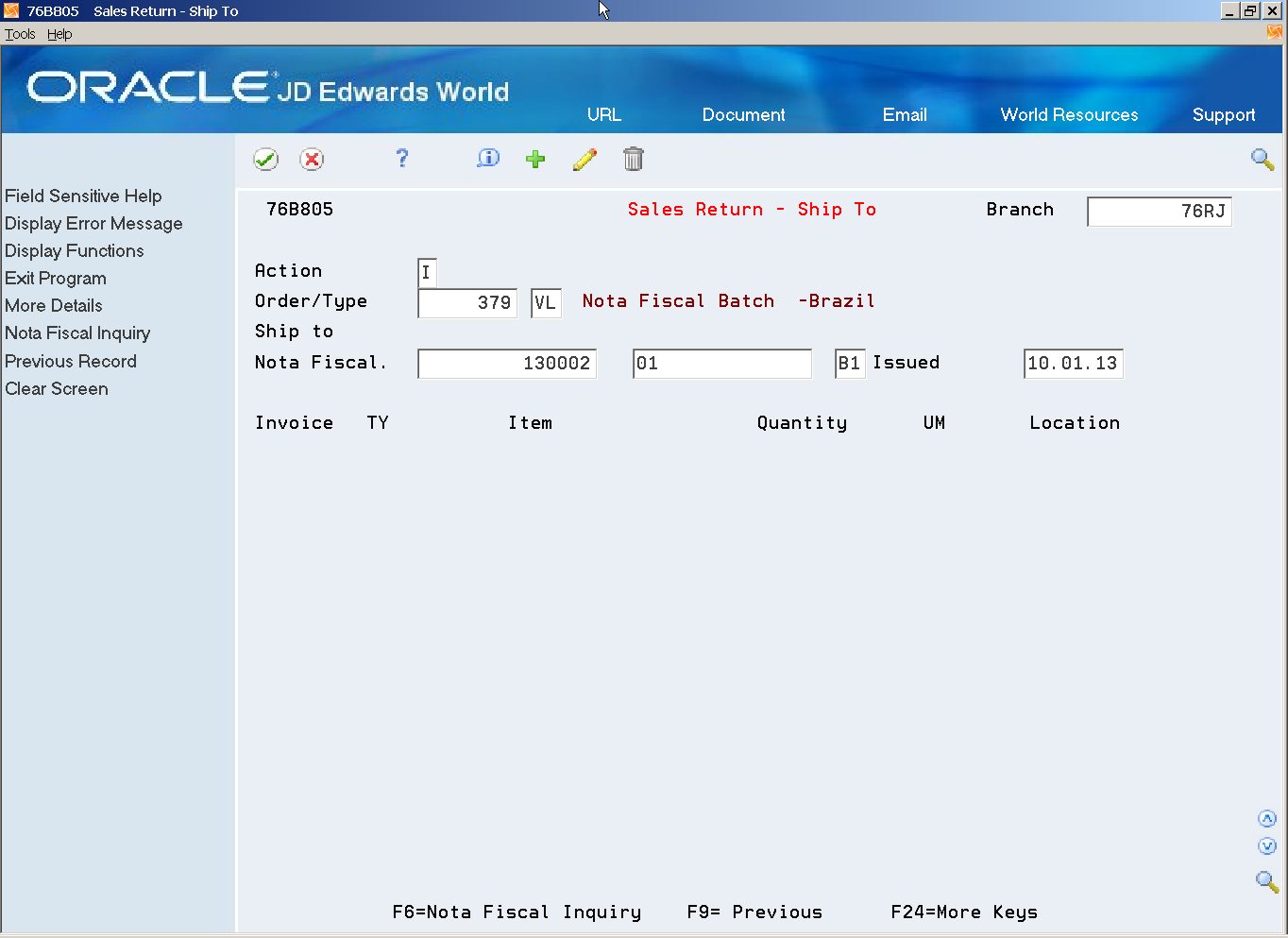Open the Support link in banner

click(x=1224, y=115)
